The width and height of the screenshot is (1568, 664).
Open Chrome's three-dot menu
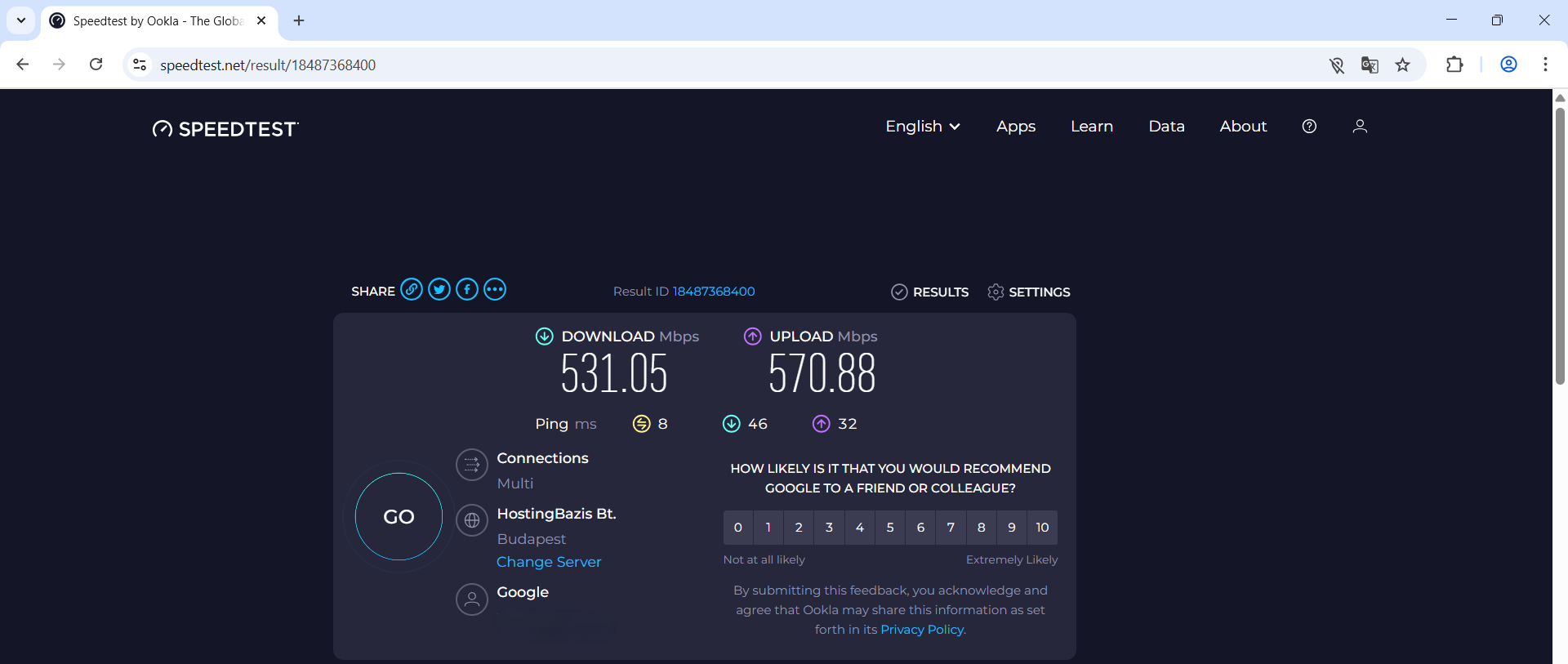click(x=1545, y=65)
